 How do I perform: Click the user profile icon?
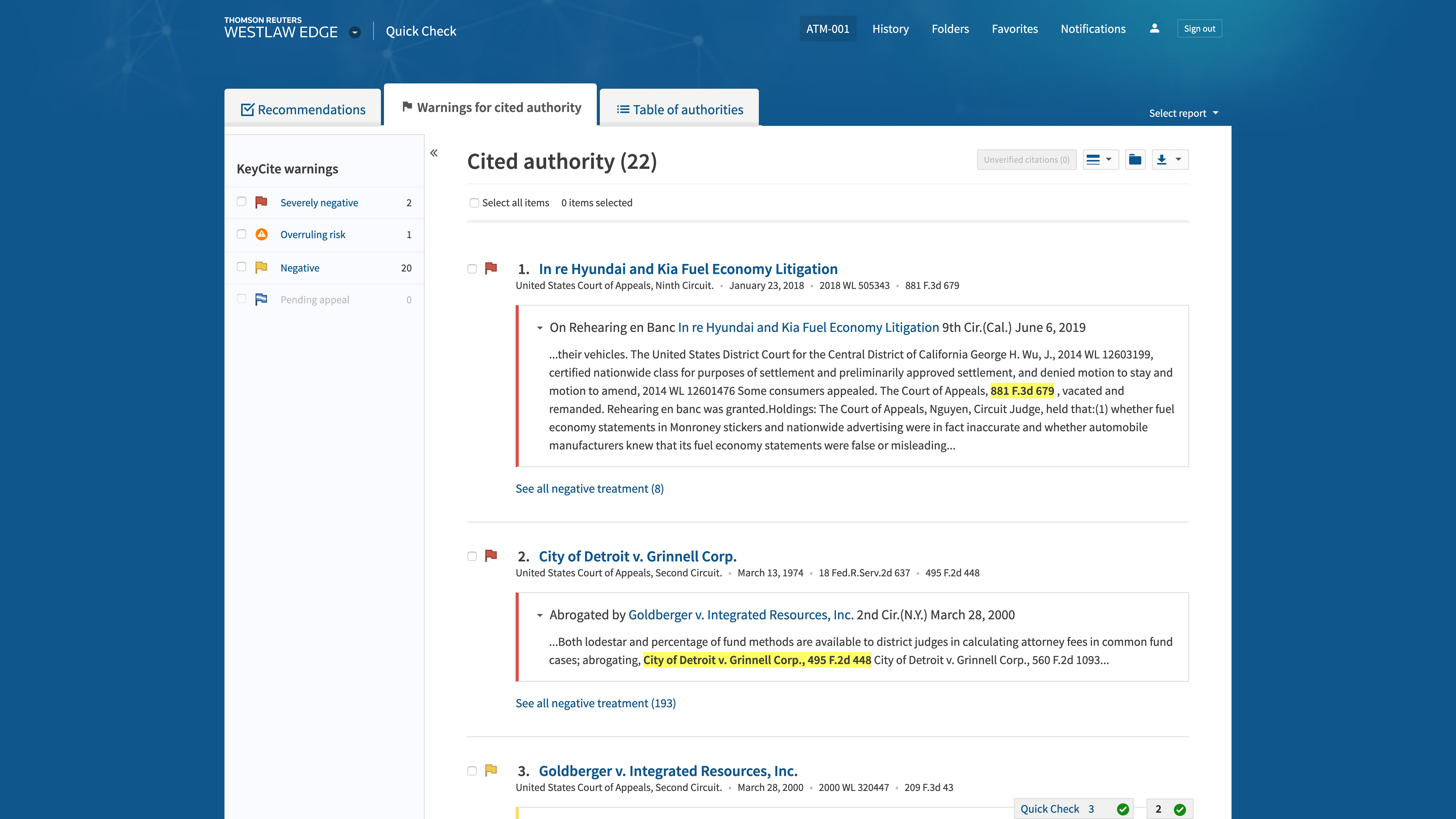coord(1154,28)
